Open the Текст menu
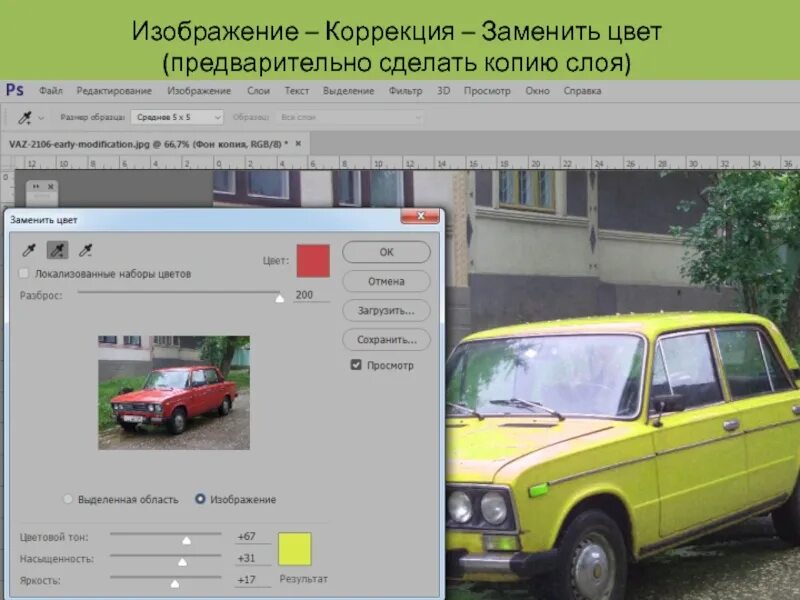The image size is (800, 600). coord(296,91)
